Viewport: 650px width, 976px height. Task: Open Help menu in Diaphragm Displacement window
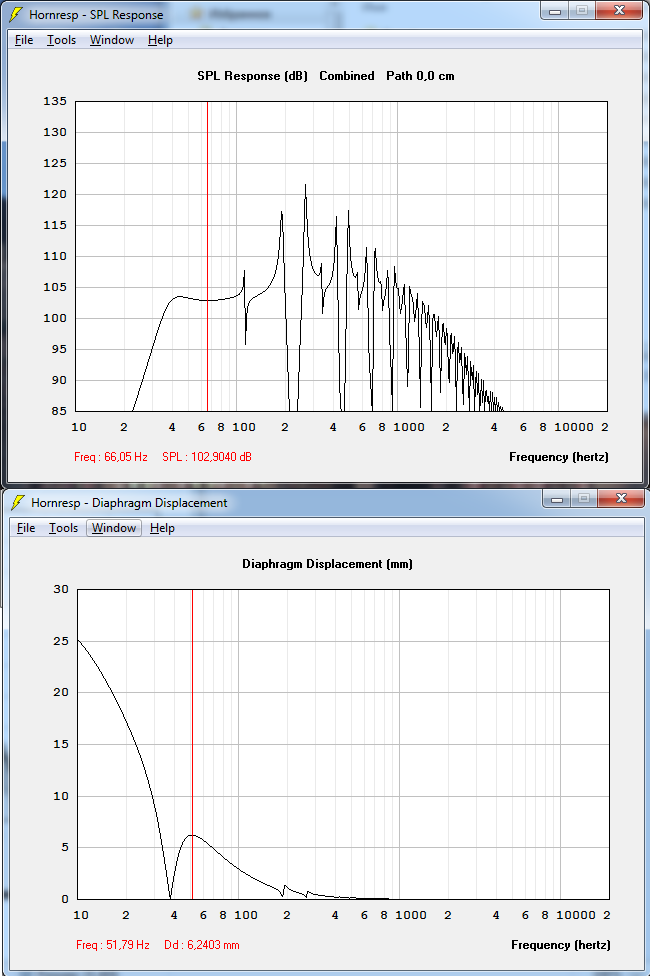(x=162, y=528)
